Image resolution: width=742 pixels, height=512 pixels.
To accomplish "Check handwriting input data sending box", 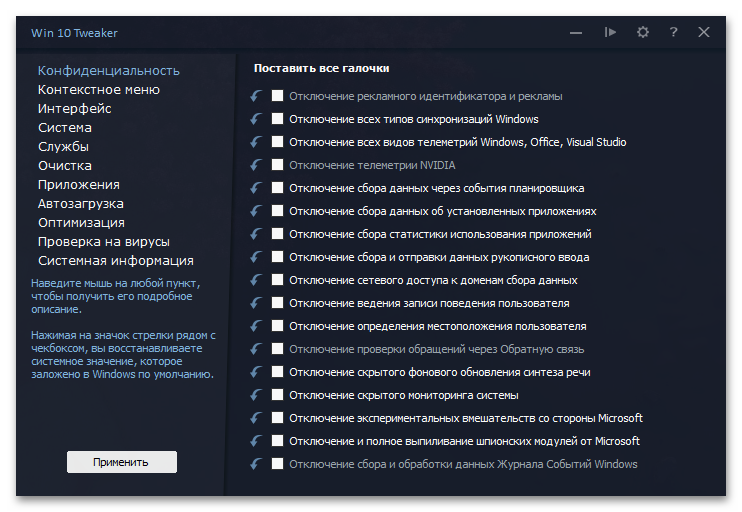I will pos(277,256).
